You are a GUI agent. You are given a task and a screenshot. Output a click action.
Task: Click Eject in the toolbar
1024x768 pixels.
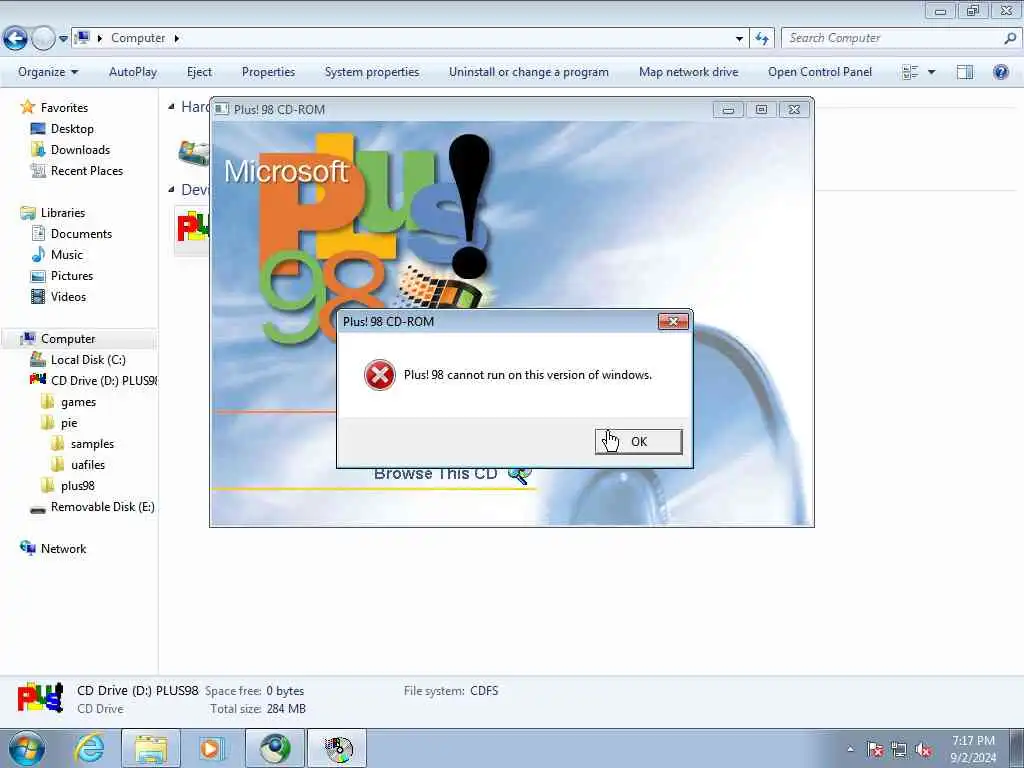tap(199, 72)
